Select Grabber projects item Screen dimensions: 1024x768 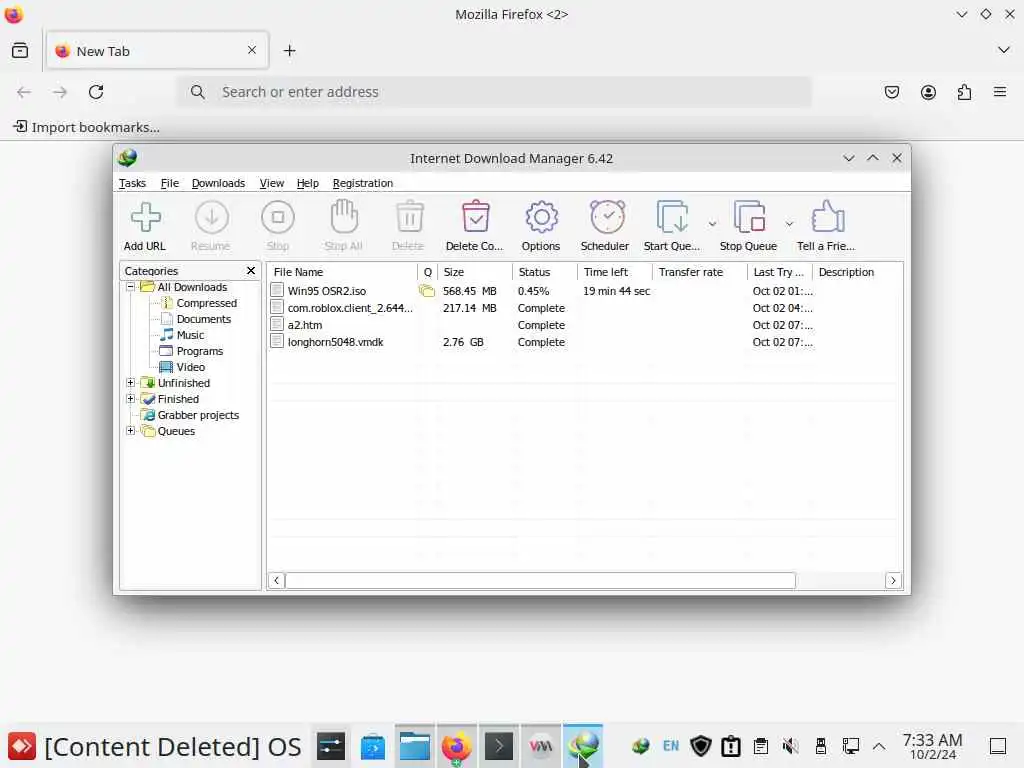click(x=198, y=415)
